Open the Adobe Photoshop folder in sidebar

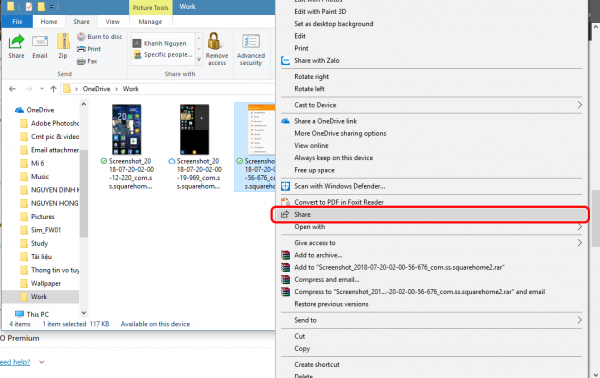tap(50, 123)
